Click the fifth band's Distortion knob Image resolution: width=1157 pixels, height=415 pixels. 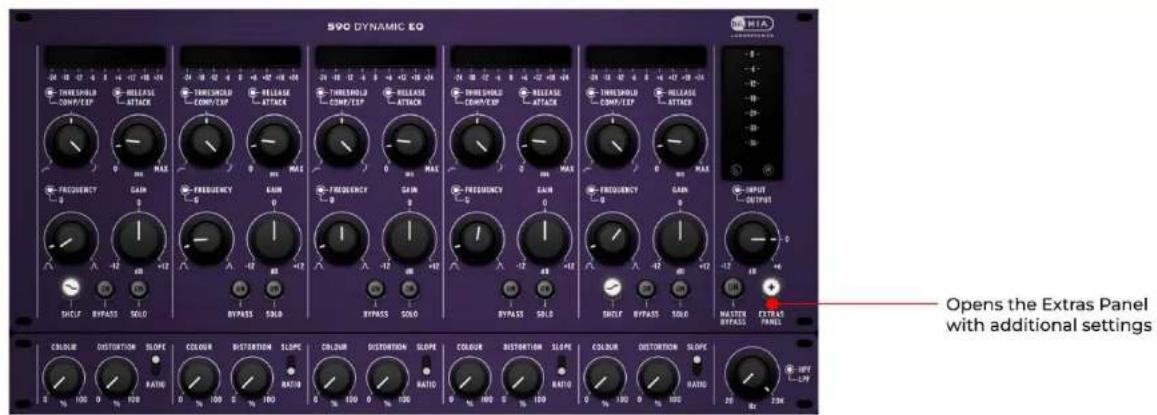coord(656,377)
